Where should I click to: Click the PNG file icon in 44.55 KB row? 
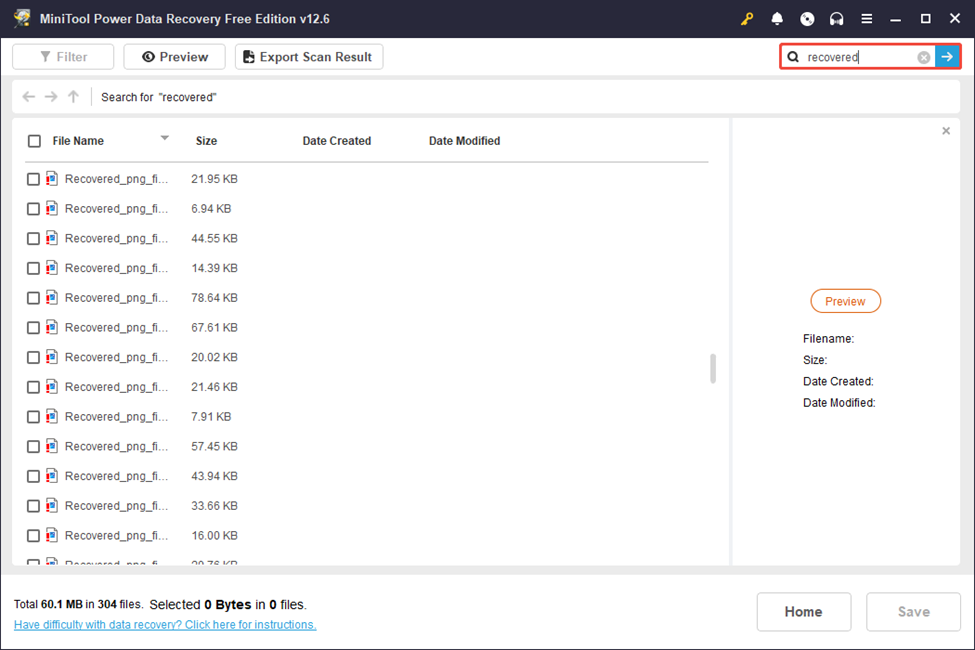click(52, 238)
